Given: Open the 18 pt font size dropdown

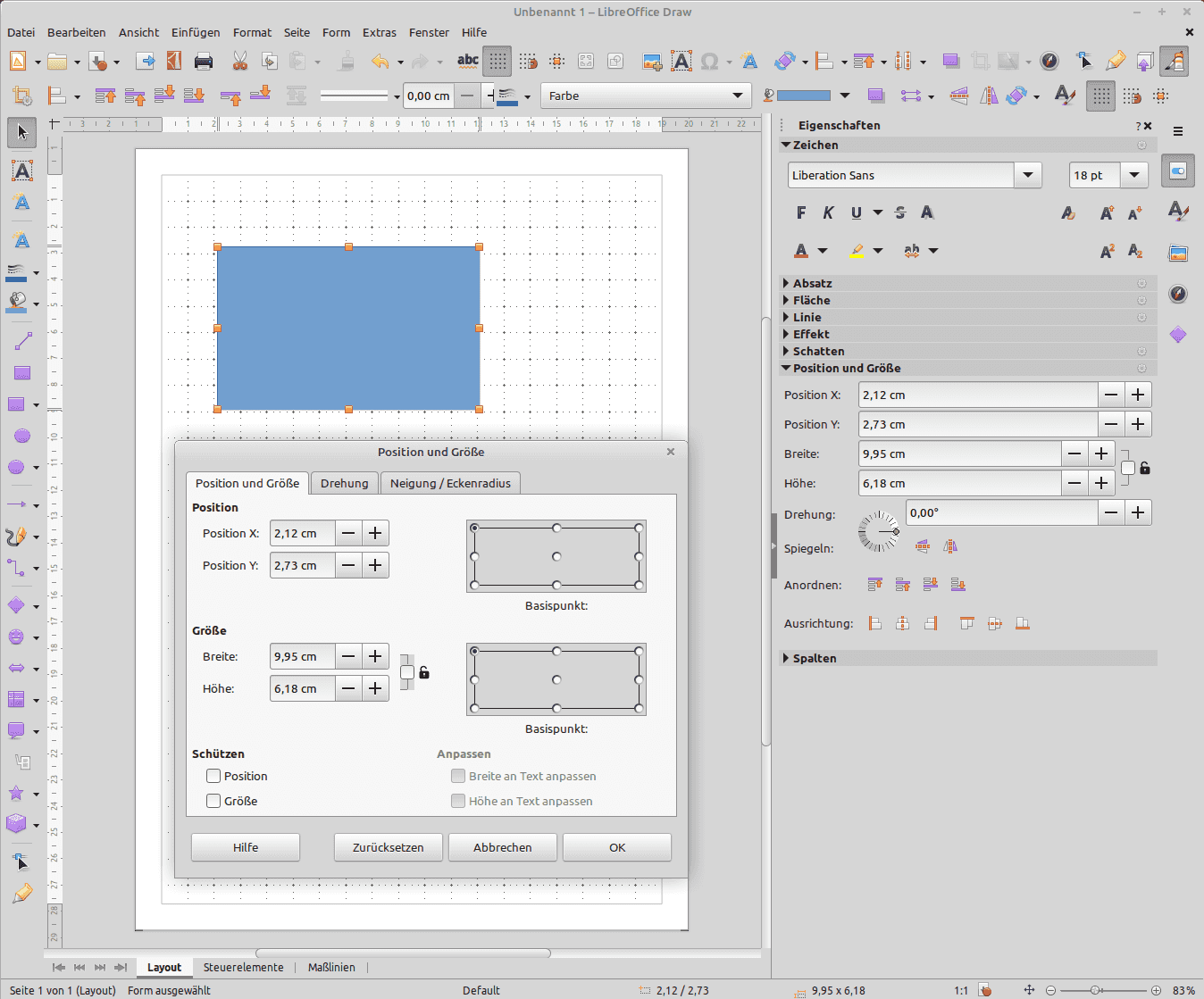Looking at the screenshot, I should [x=1134, y=175].
